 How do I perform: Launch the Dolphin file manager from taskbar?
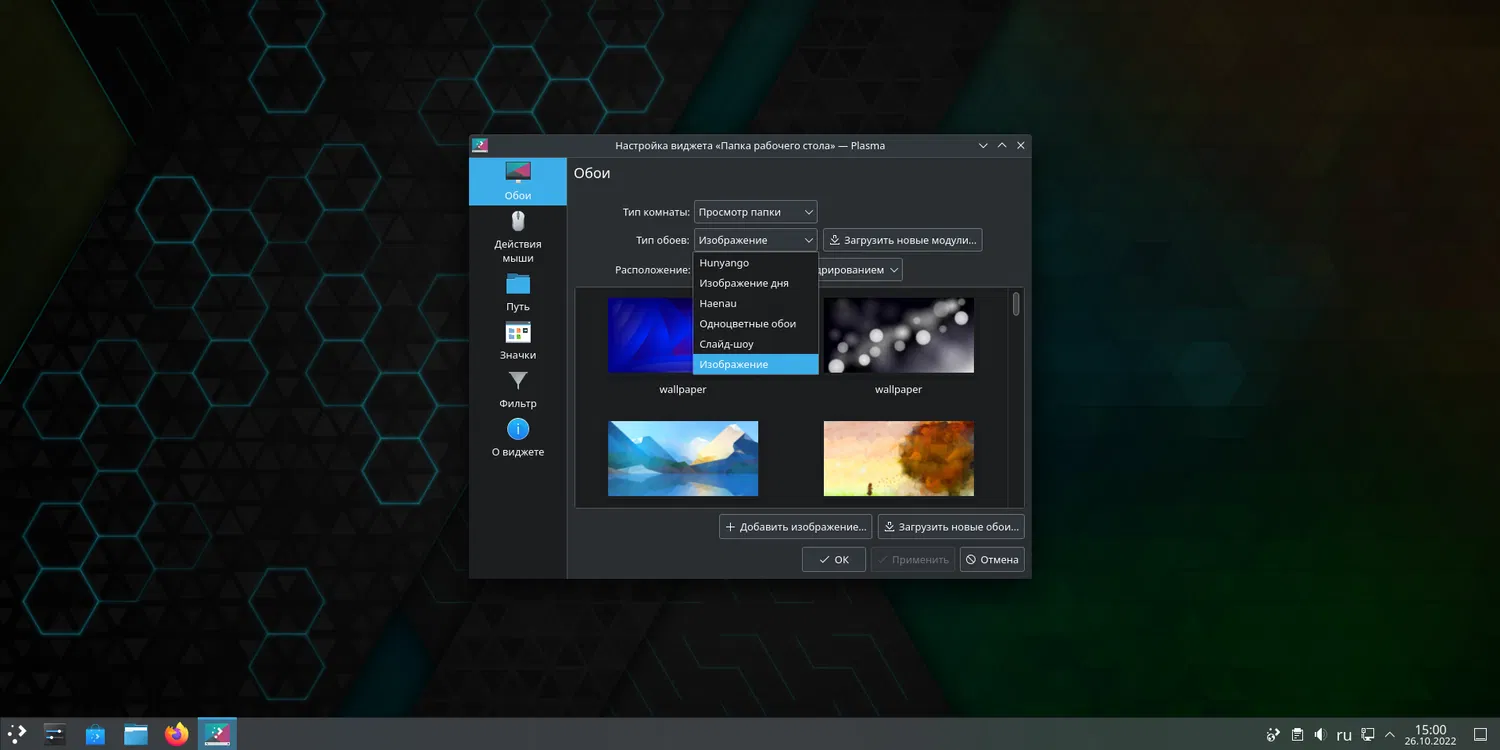click(136, 735)
